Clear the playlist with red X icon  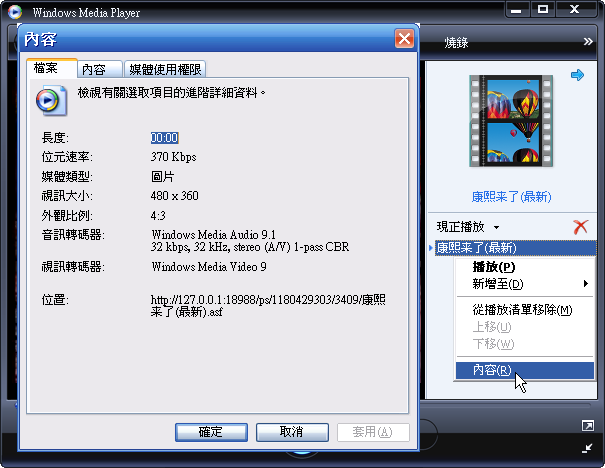click(580, 227)
